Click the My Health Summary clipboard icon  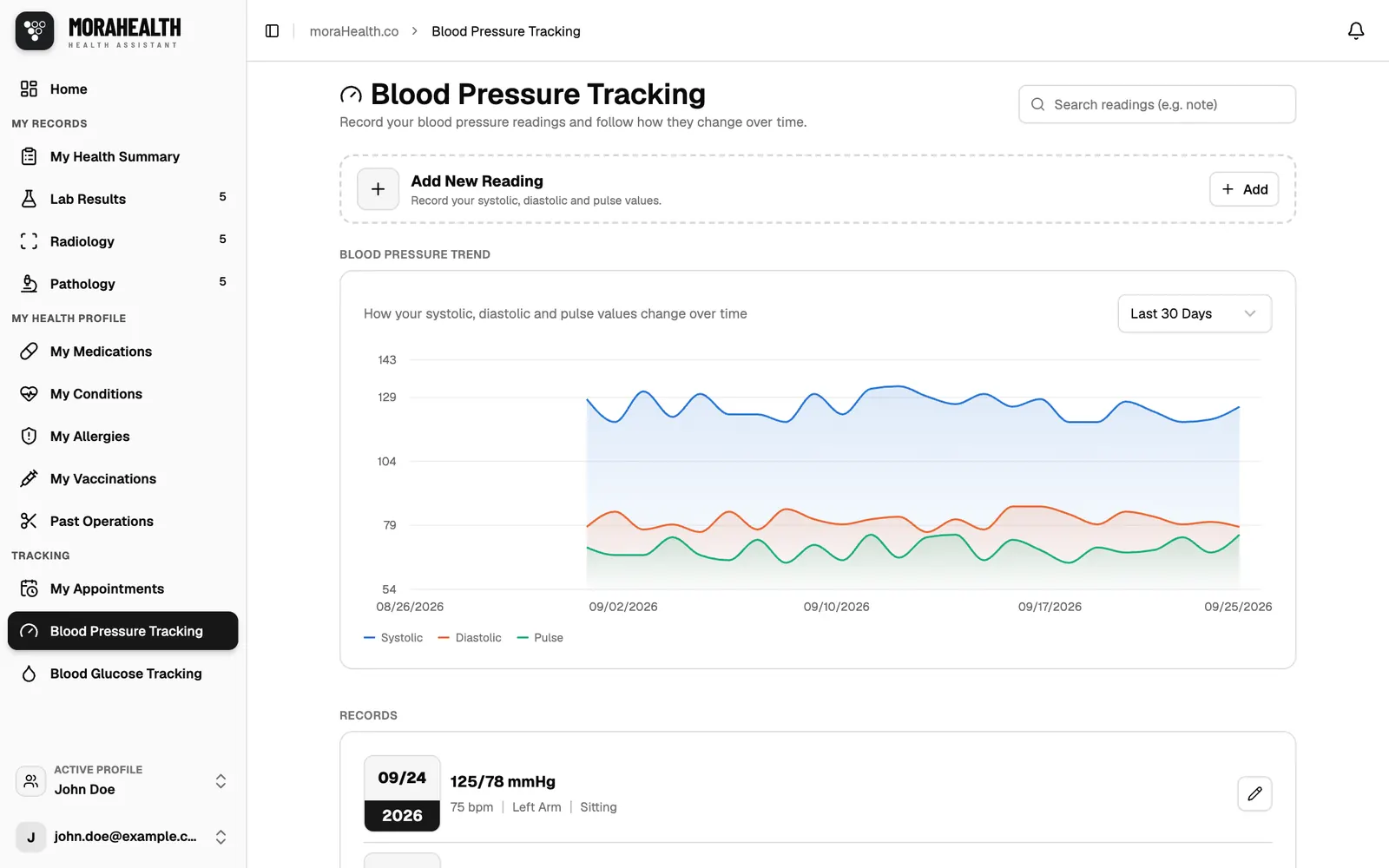(x=29, y=156)
